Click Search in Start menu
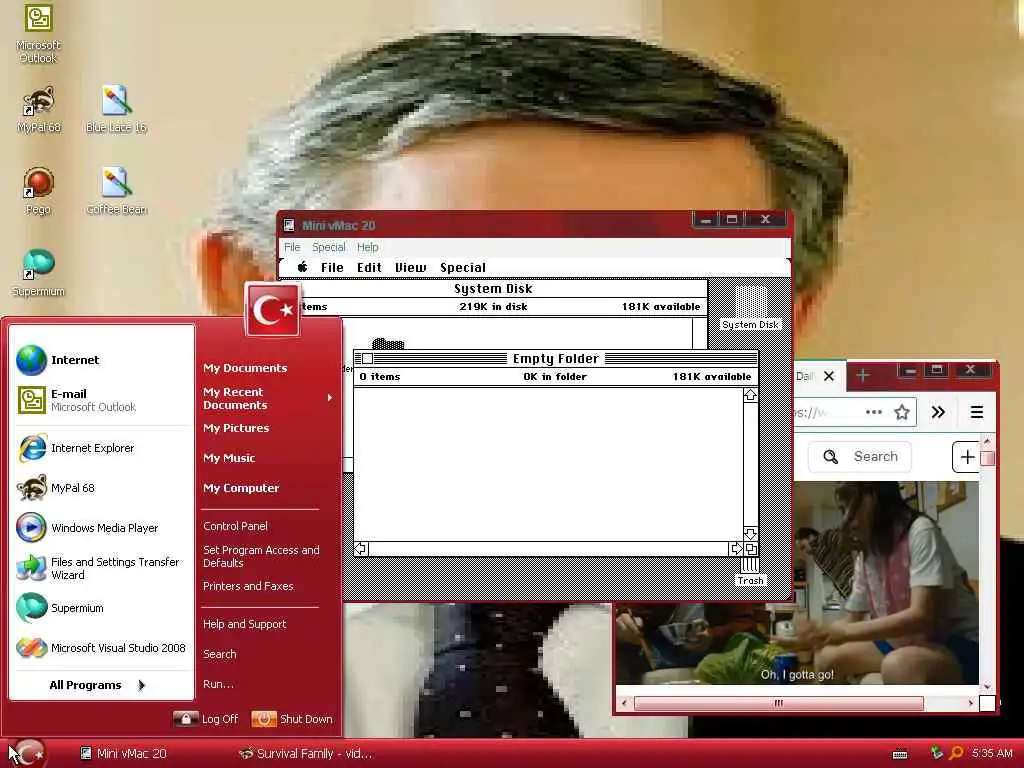1024x768 pixels. [x=219, y=654]
